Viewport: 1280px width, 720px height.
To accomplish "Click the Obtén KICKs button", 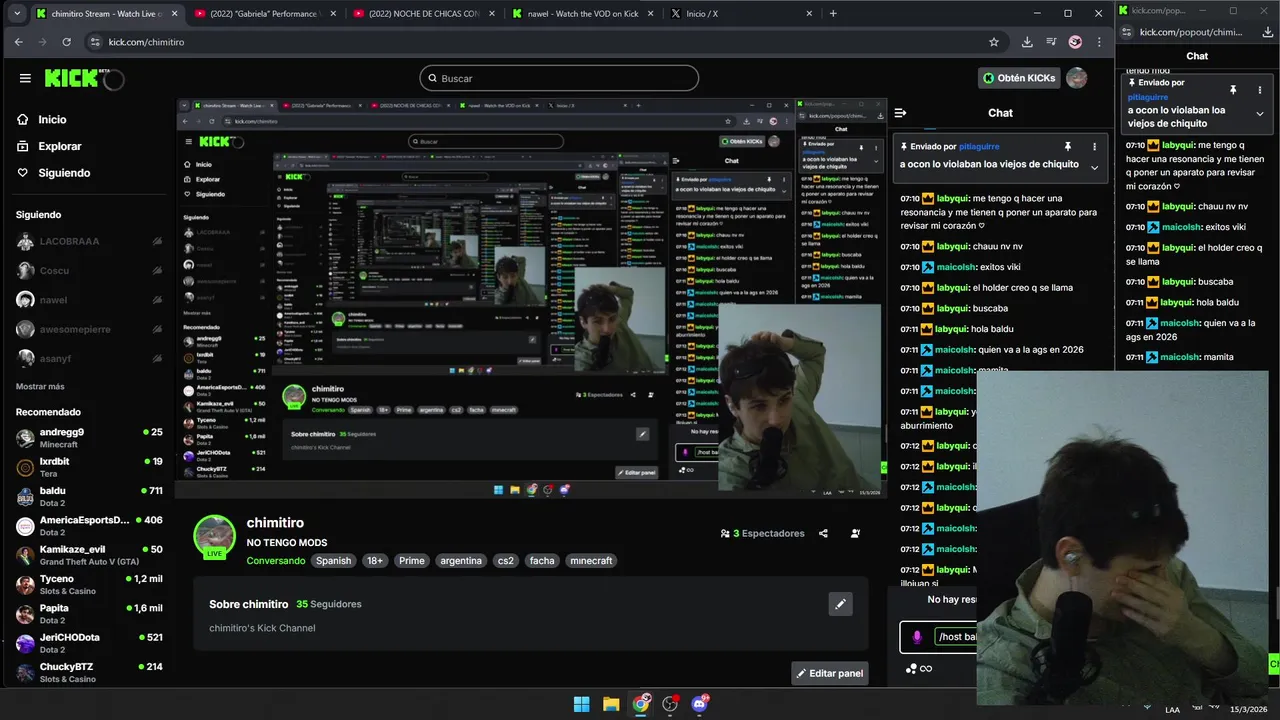I will (x=1019, y=78).
